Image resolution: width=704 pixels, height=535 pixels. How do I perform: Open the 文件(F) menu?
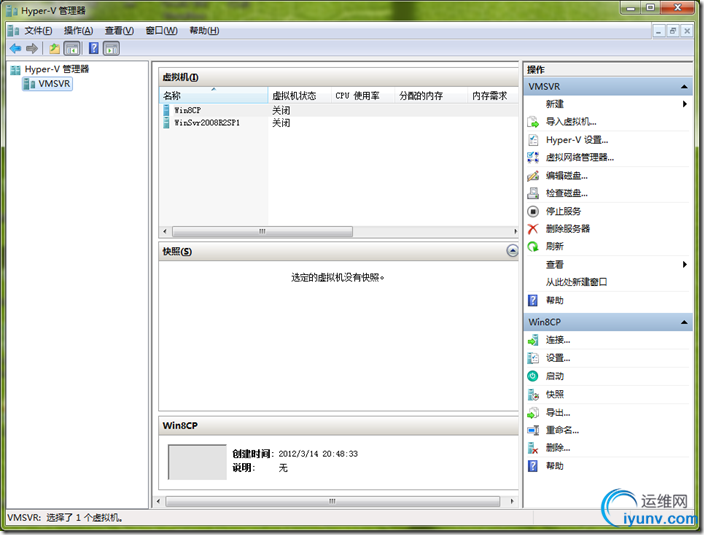(x=38, y=31)
